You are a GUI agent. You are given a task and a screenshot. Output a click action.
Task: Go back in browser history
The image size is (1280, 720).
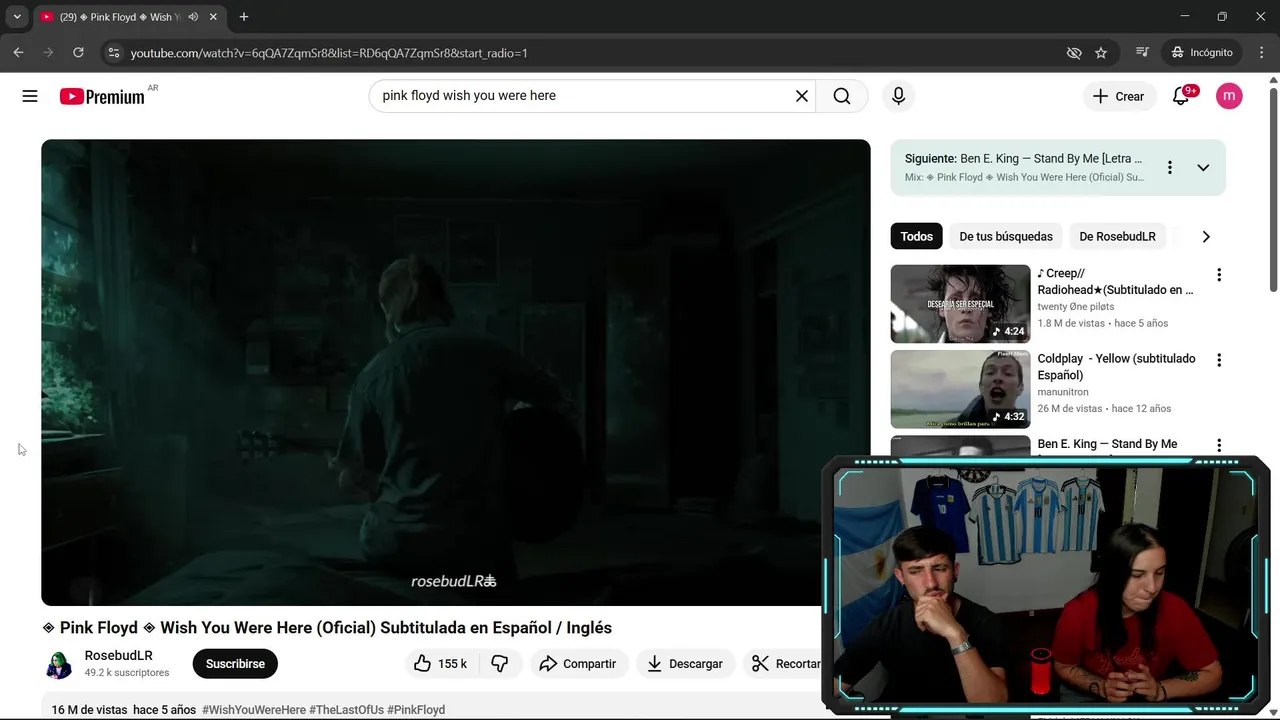(x=18, y=52)
